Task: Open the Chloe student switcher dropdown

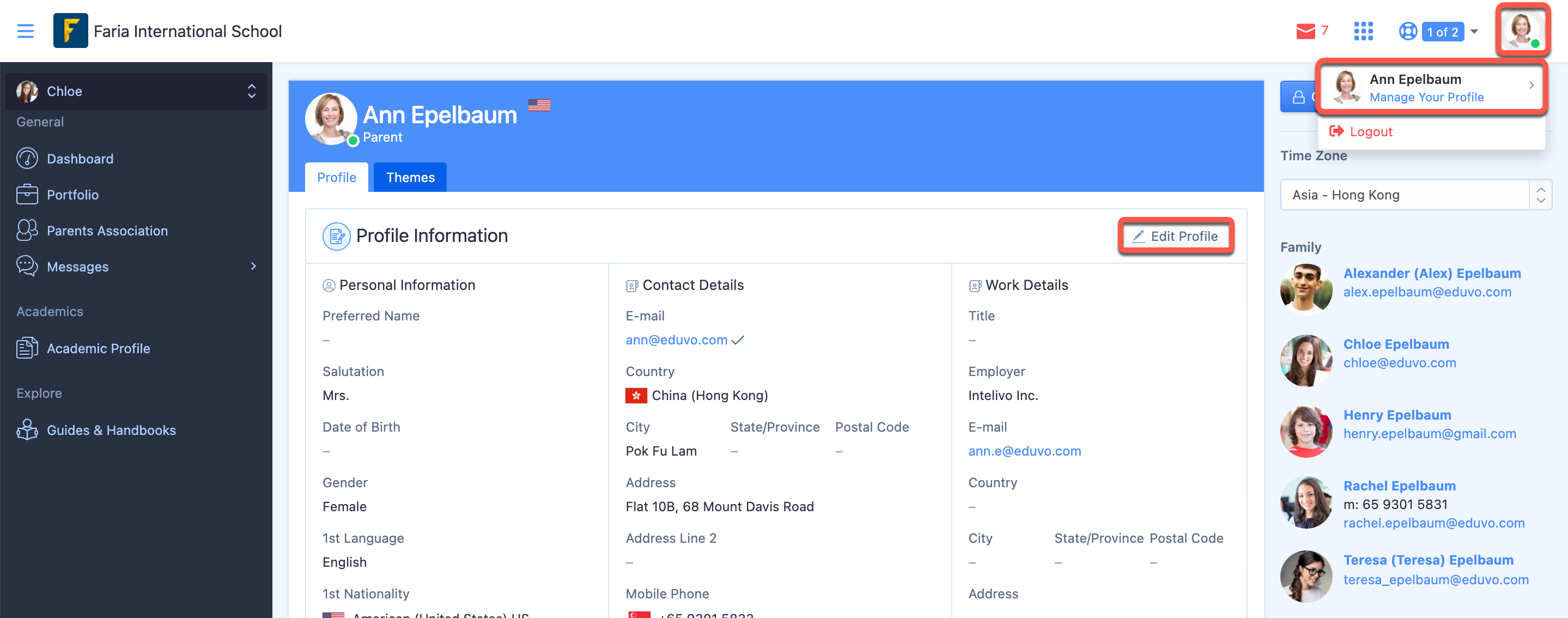Action: click(136, 92)
